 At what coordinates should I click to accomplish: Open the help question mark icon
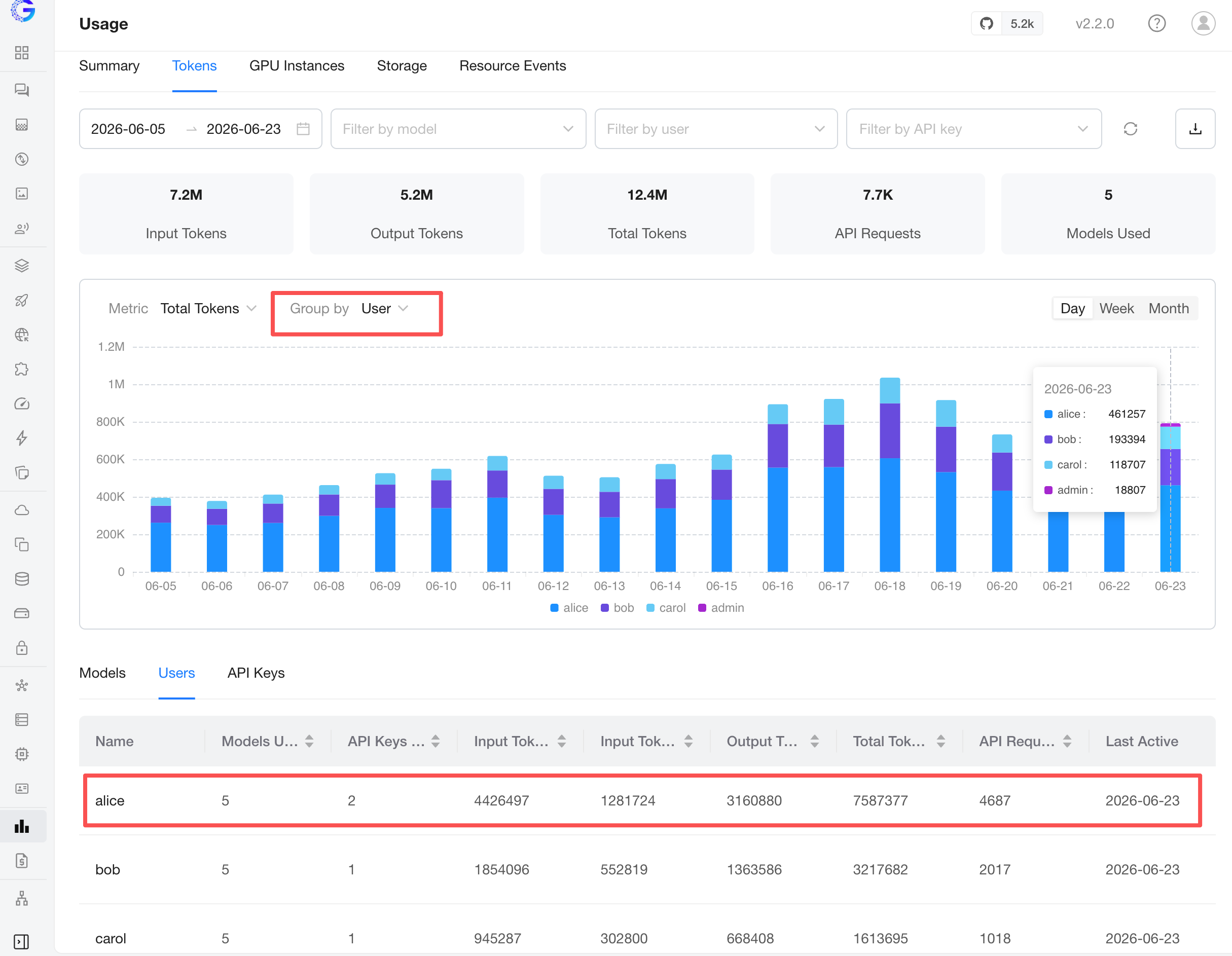[1156, 24]
